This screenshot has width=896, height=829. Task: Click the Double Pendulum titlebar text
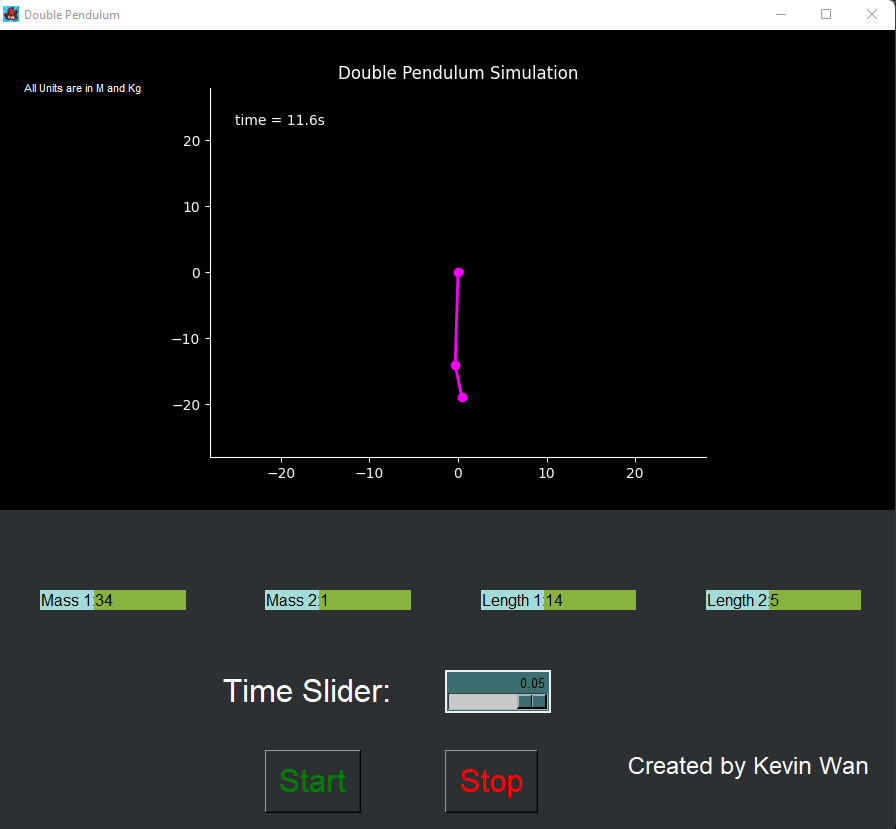coord(71,14)
